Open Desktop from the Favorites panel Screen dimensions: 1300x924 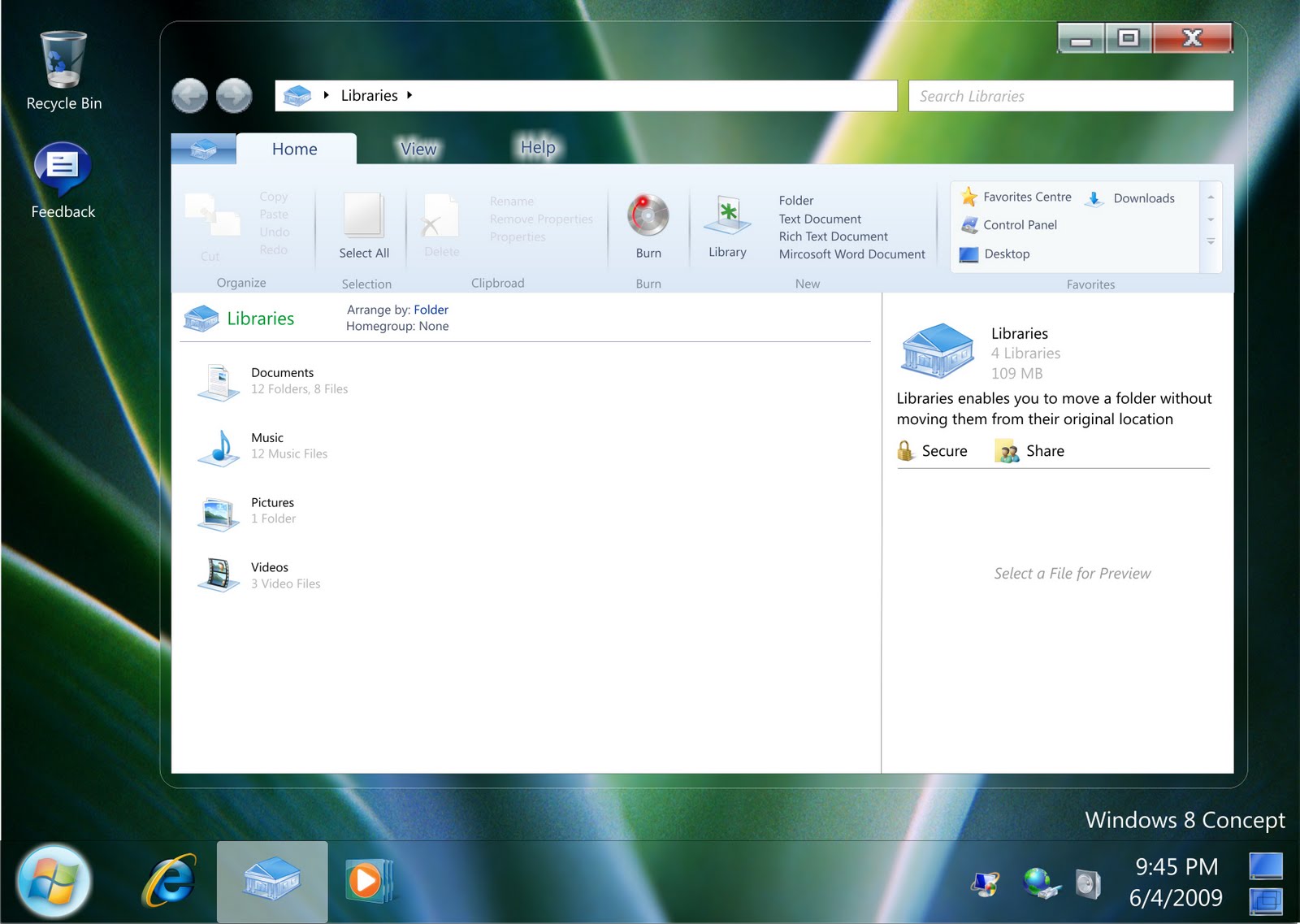tap(1008, 254)
